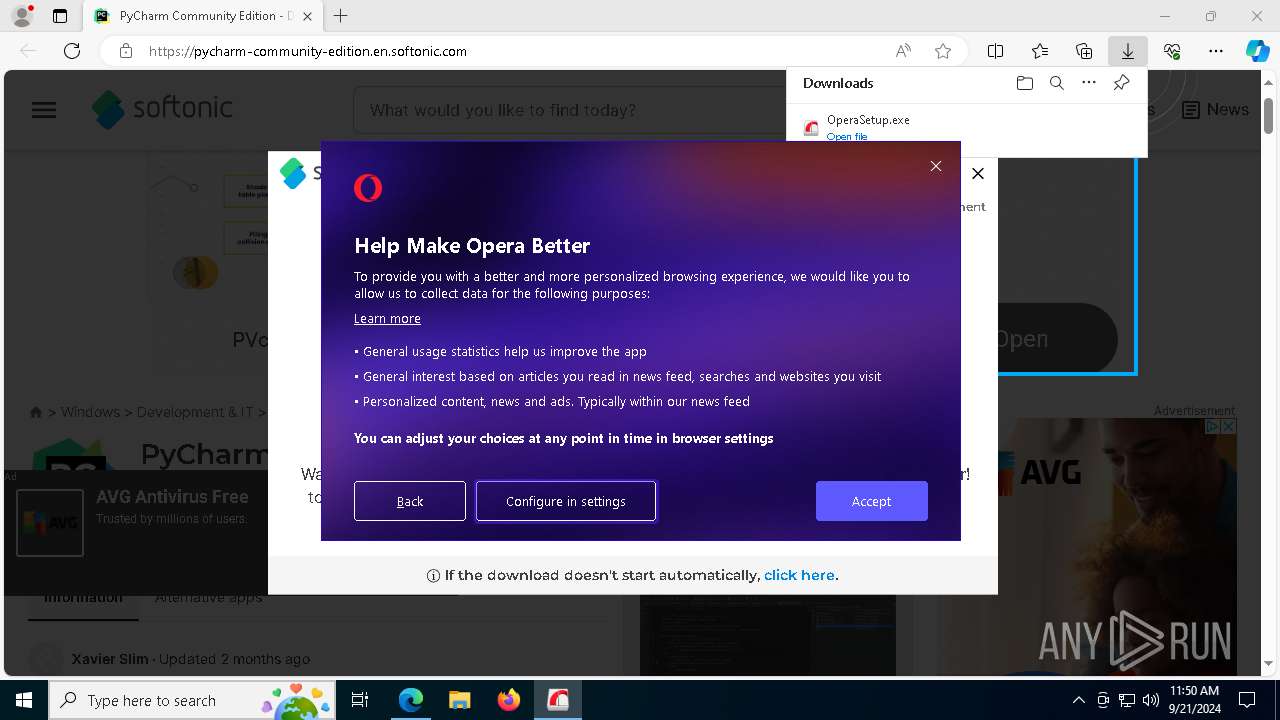
Task: Open Browser essentials icon
Action: (x=1172, y=51)
